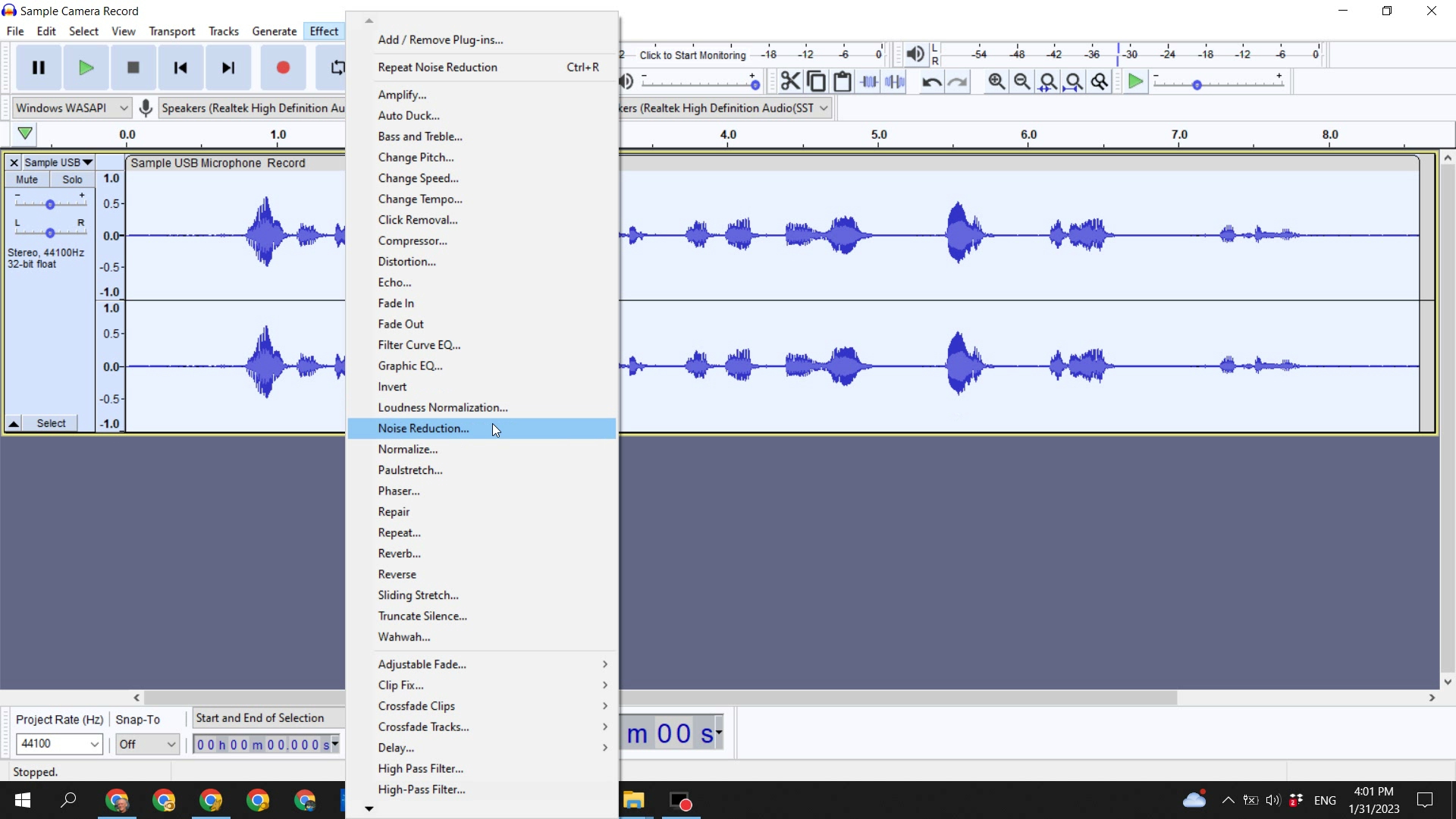Click Silence audio selection icon
Screen dimensions: 1456x819
click(x=895, y=81)
